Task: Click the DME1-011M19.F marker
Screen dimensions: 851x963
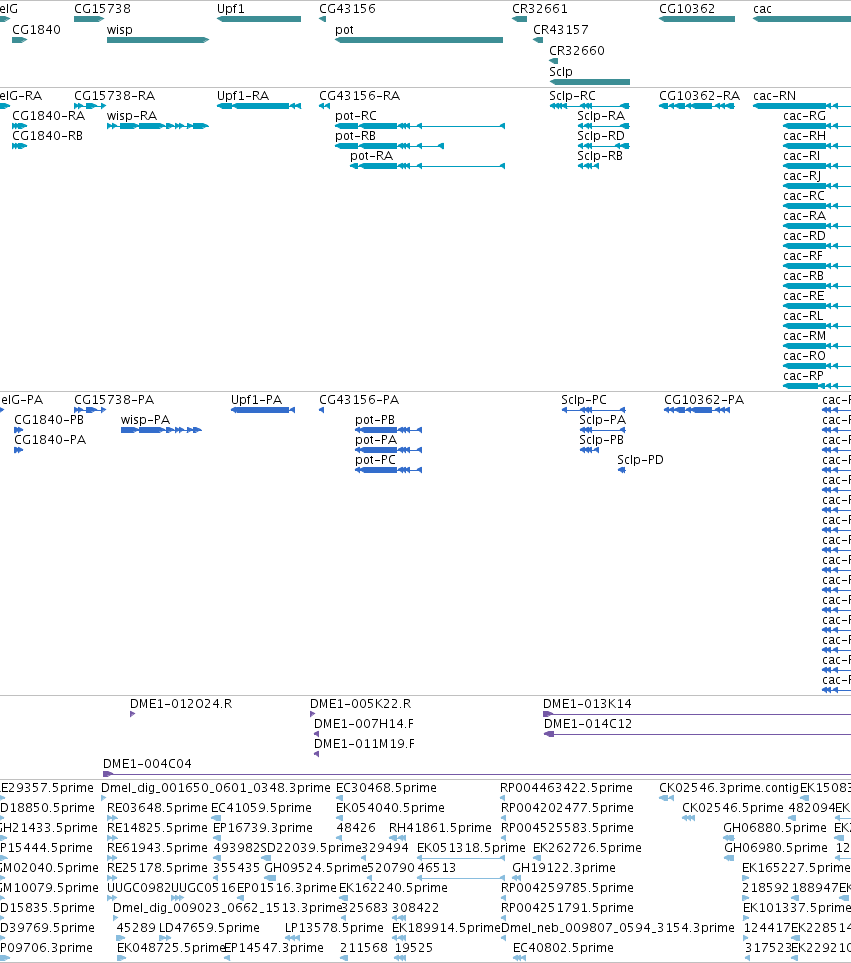Action: tap(316, 754)
